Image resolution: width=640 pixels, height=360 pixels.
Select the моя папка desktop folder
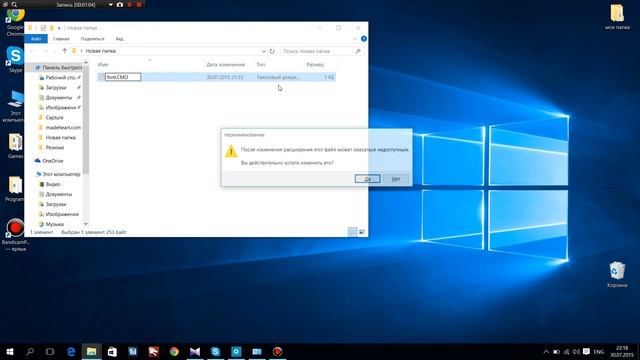[x=617, y=17]
